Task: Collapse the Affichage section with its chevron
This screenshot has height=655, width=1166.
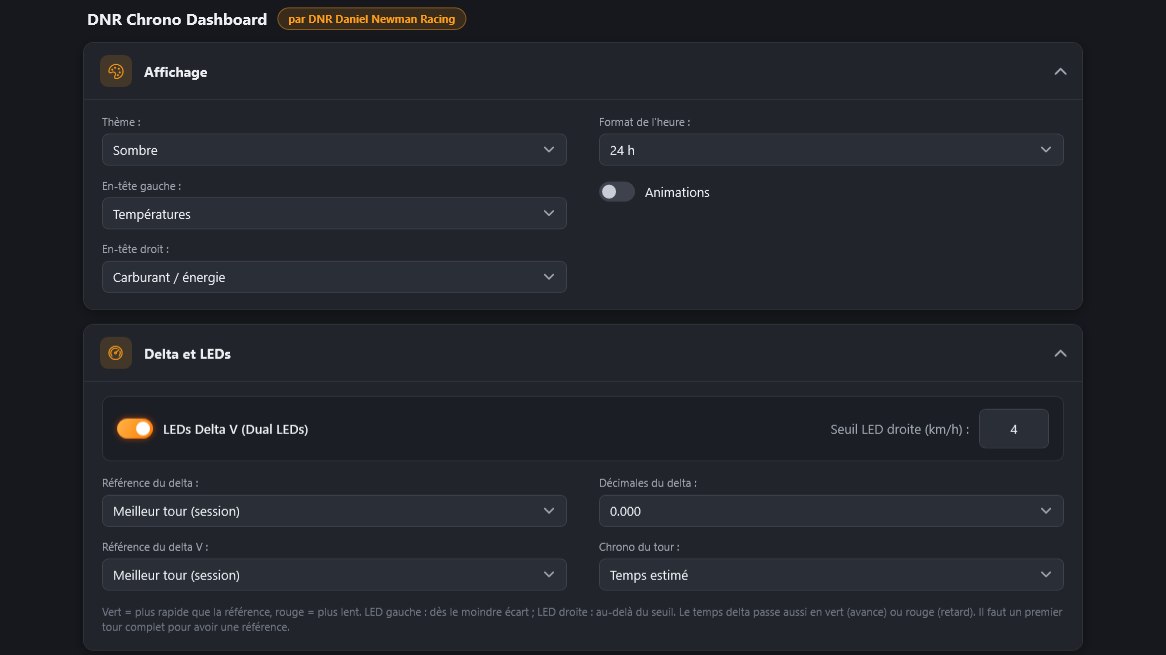Action: tap(1060, 71)
